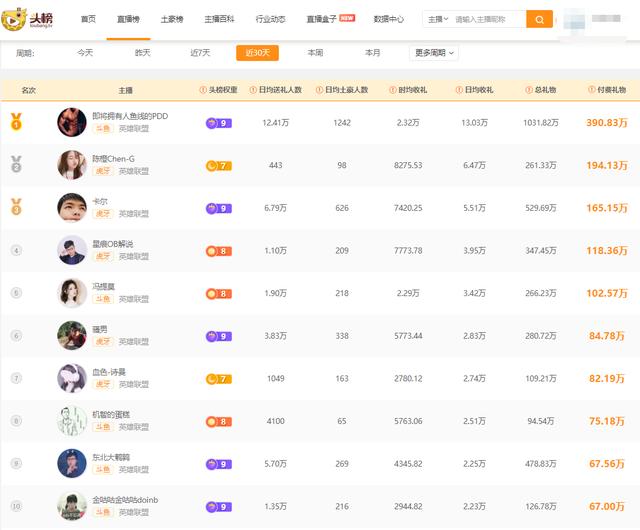Click level 9 badge in 卡尔 row
This screenshot has height=530, width=640.
pyautogui.click(x=219, y=208)
